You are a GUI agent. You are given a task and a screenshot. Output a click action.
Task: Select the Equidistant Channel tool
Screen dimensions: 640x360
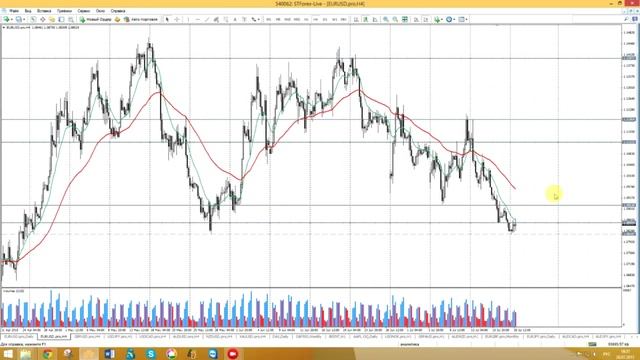coord(216,19)
